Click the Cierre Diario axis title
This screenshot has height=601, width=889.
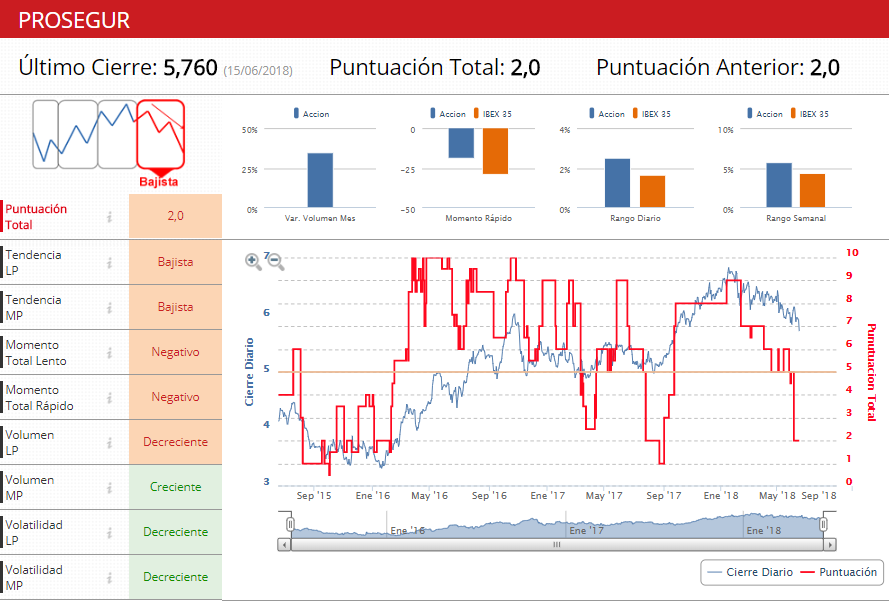click(249, 372)
